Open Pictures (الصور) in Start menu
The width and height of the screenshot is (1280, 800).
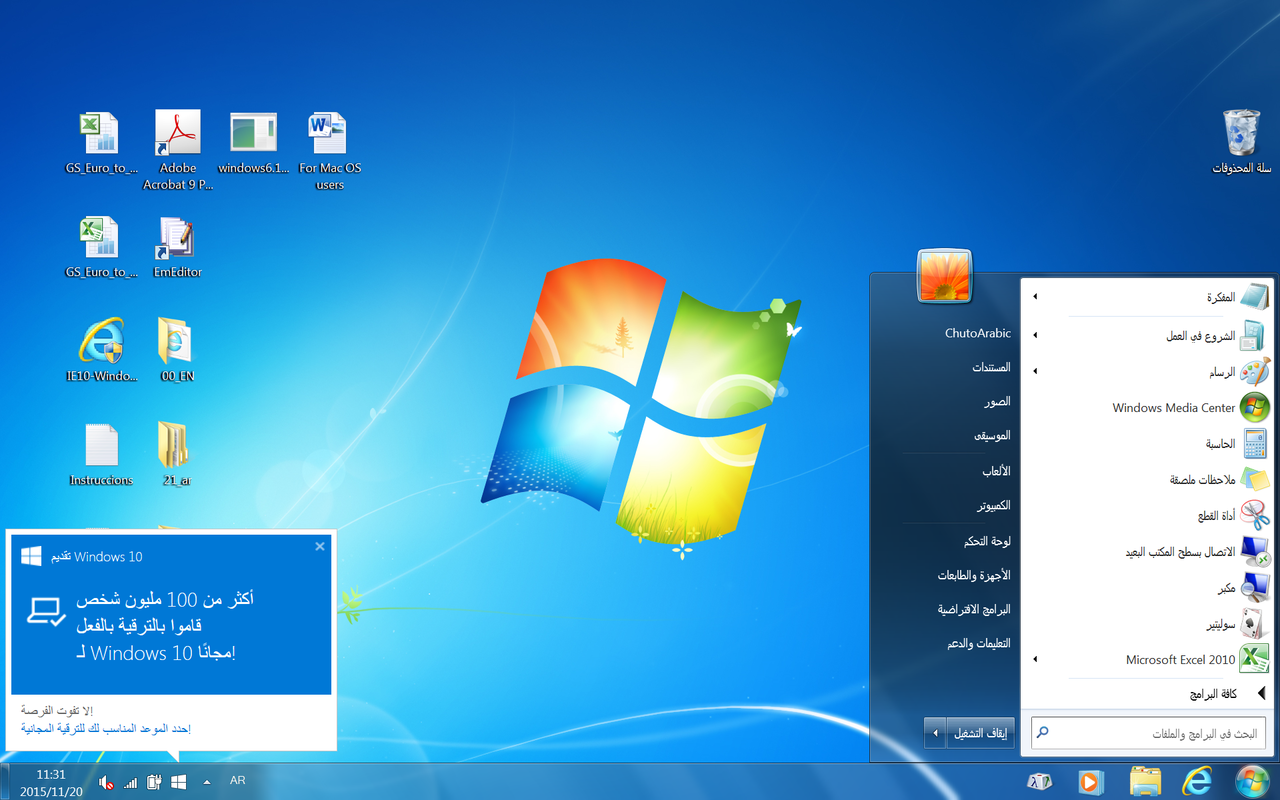[x=996, y=402]
